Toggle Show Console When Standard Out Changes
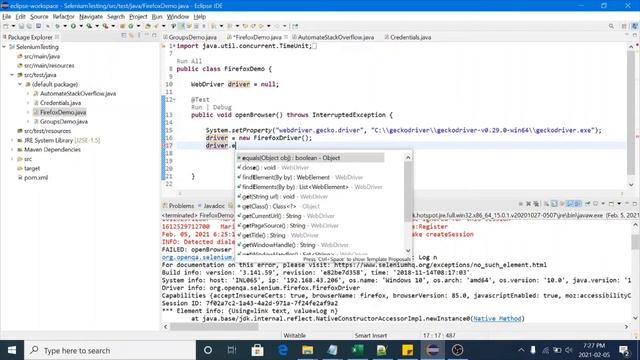The height and width of the screenshot is (360, 640). click(x=570, y=204)
